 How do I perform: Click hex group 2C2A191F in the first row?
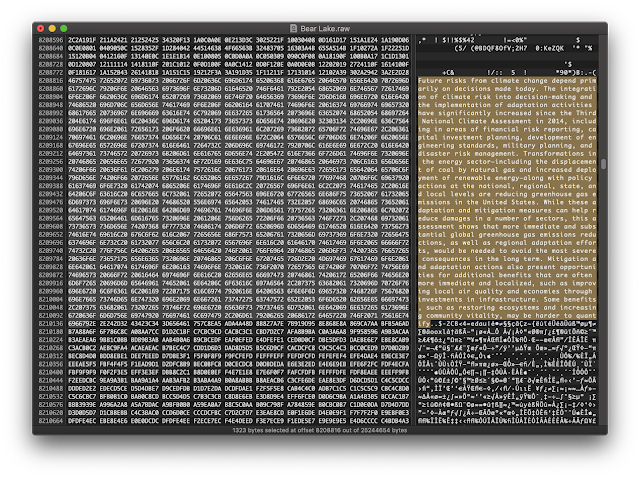point(82,40)
